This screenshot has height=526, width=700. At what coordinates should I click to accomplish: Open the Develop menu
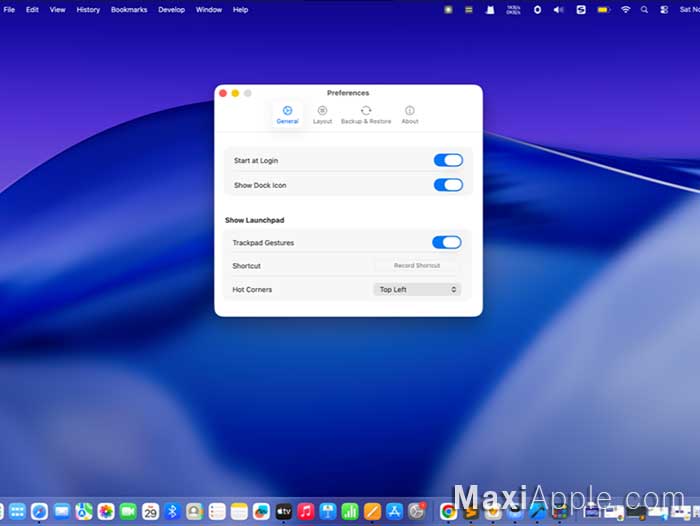tap(171, 9)
